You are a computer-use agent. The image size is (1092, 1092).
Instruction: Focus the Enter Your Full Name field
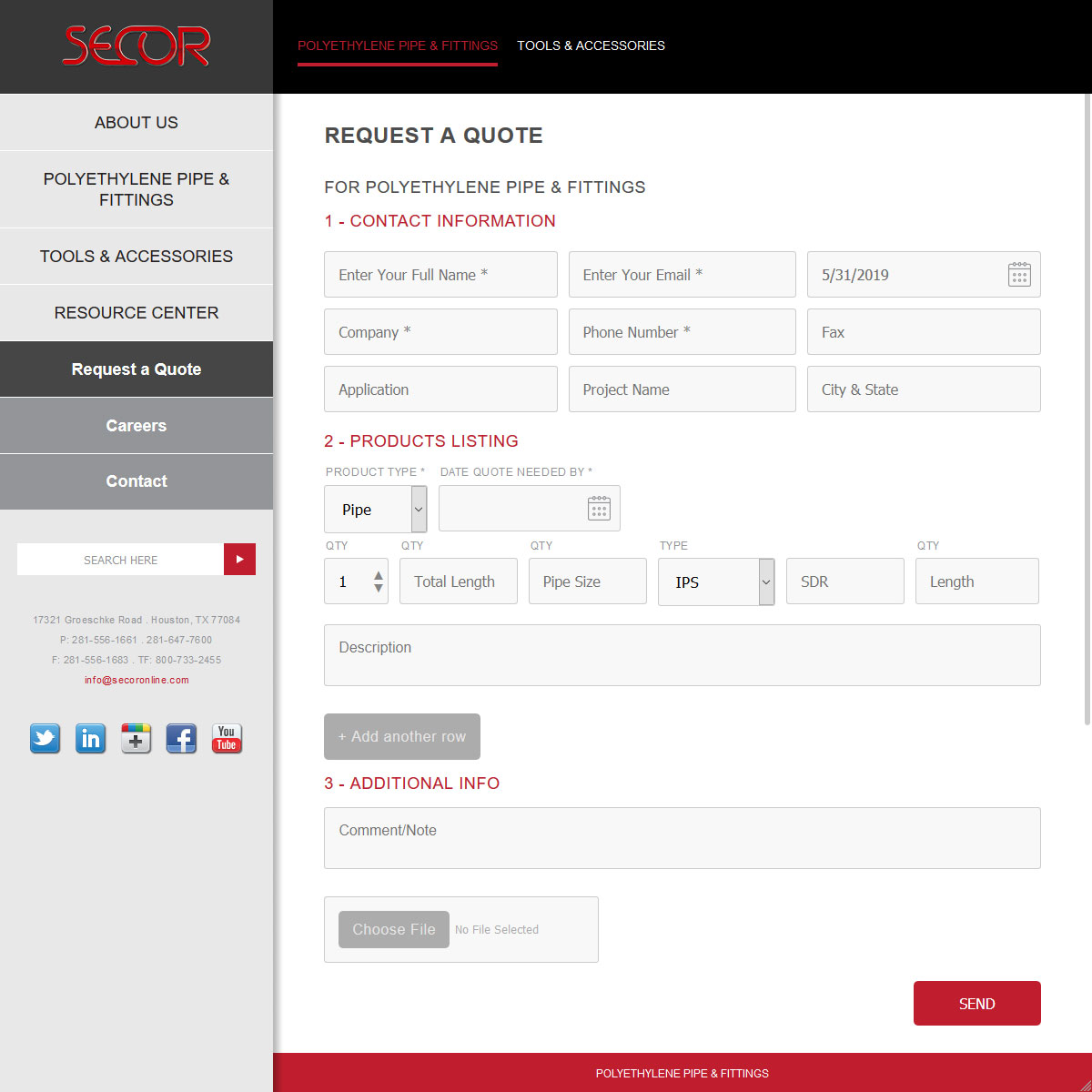(440, 275)
